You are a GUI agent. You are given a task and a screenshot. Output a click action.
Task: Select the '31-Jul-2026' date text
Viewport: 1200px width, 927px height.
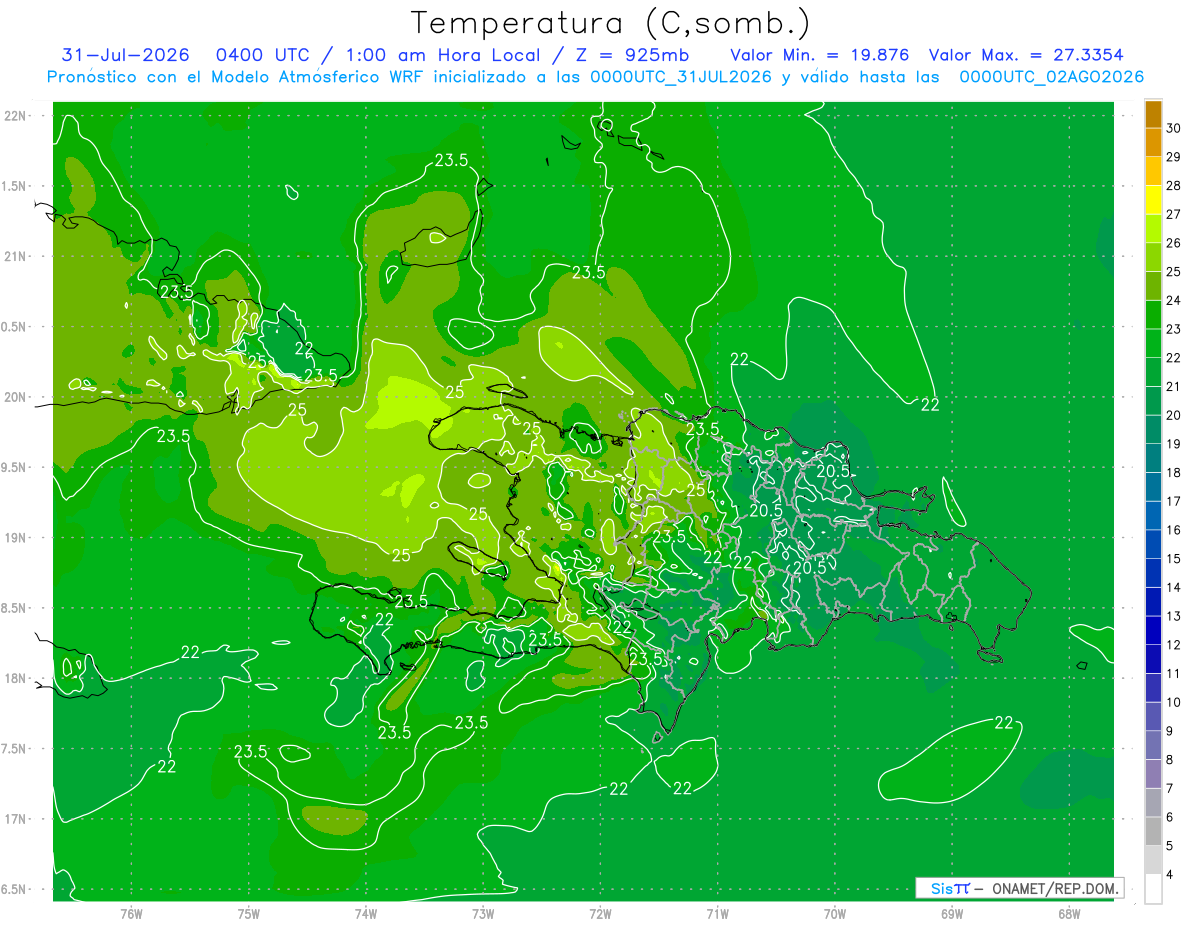click(x=126, y=55)
